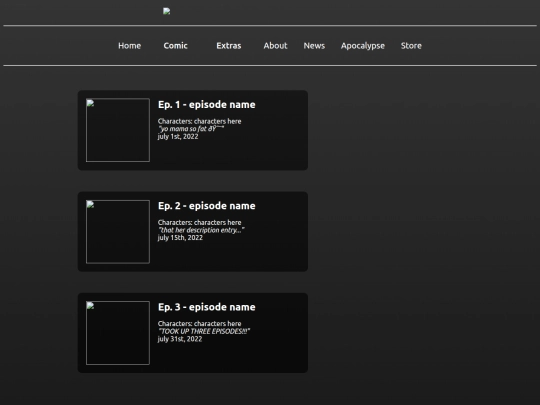Select the 'that her description entry...' quote
This screenshot has height=405, width=540.
click(x=201, y=230)
